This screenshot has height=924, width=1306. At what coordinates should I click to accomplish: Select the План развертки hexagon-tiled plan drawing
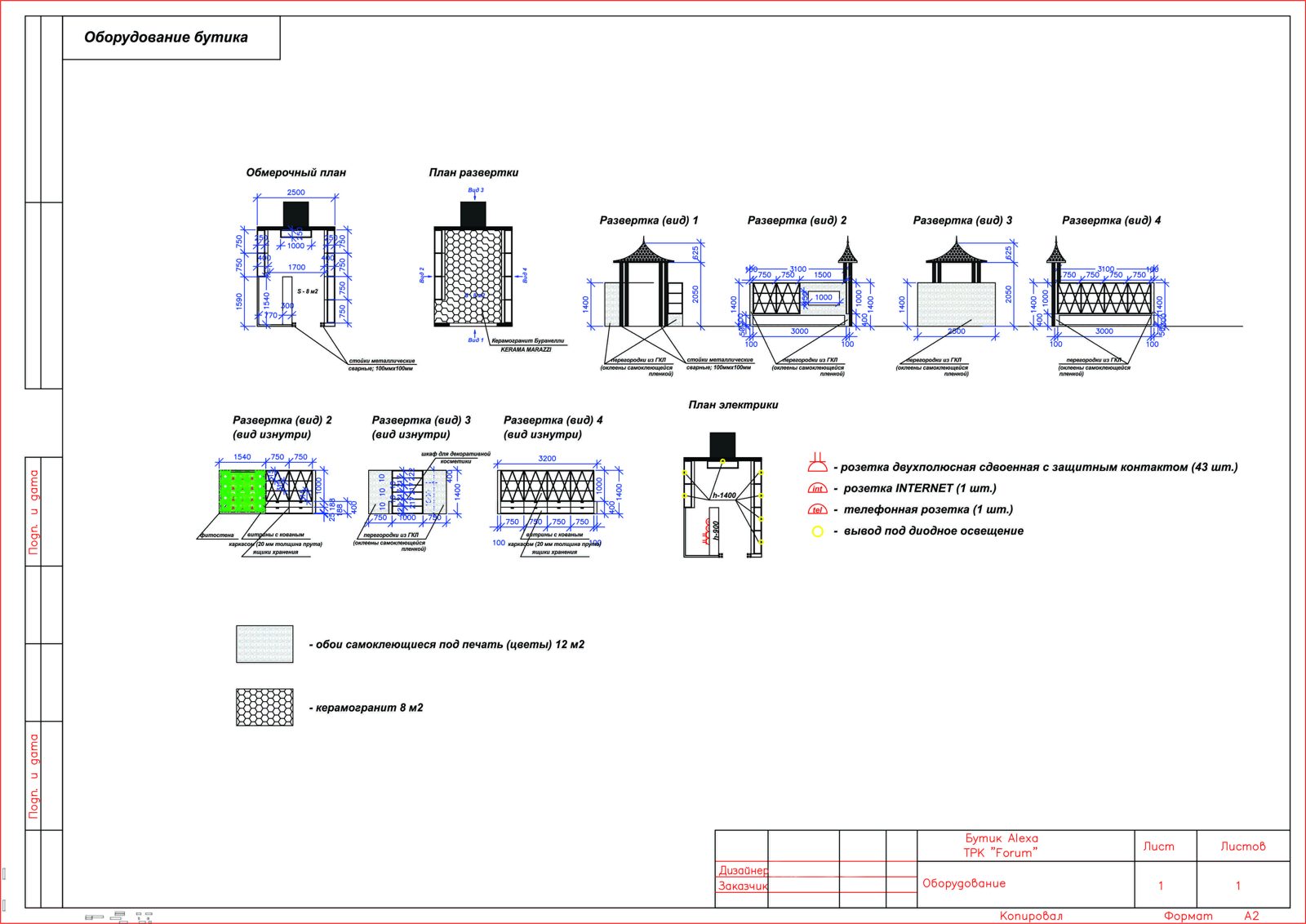pos(474,264)
